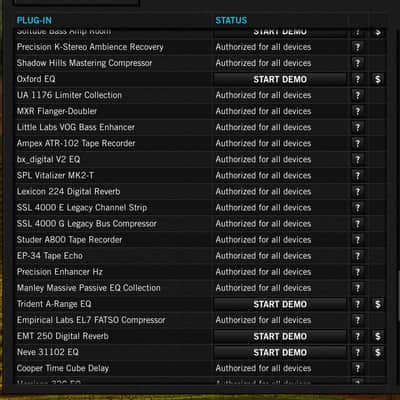Select the Lexicon 224 Digital Reverb row

[x=200, y=192]
